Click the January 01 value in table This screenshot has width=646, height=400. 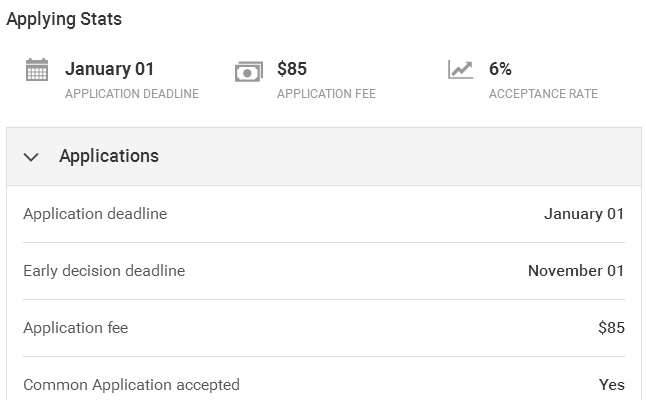pos(584,214)
